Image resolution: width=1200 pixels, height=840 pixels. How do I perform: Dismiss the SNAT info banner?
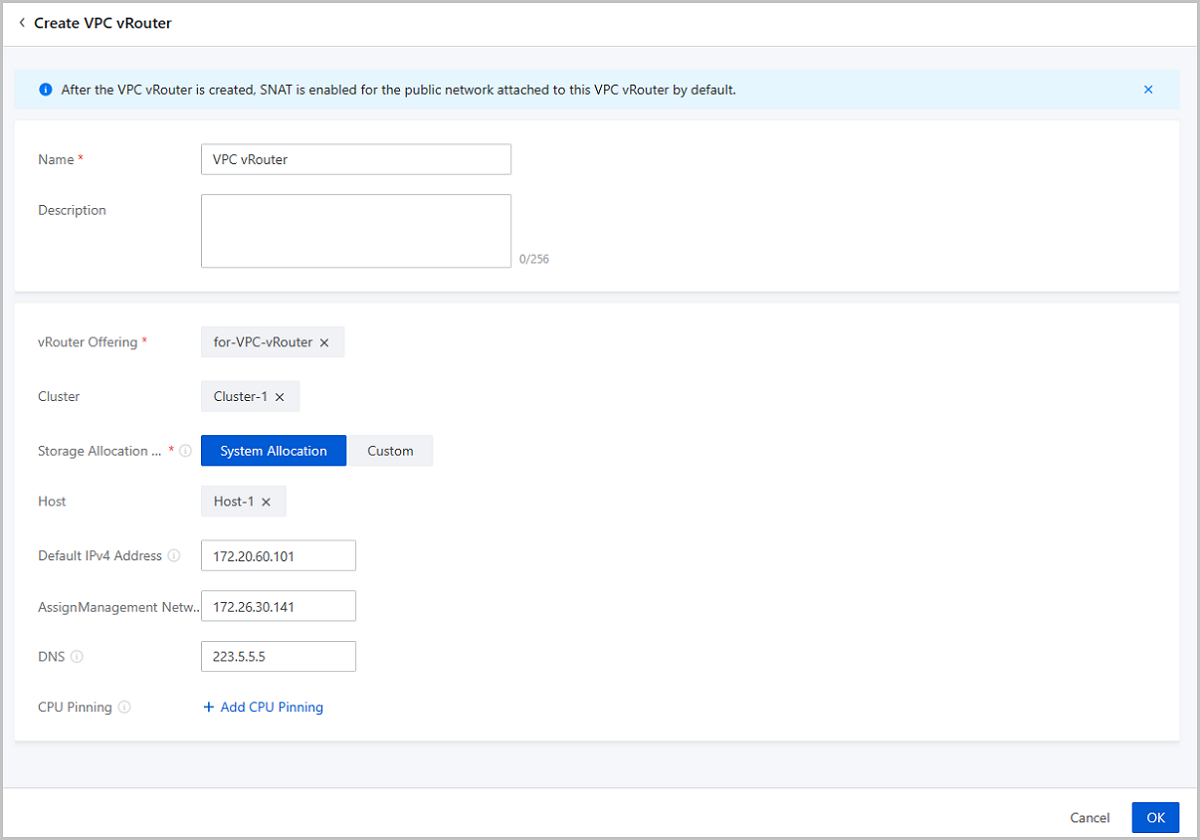tap(1148, 90)
